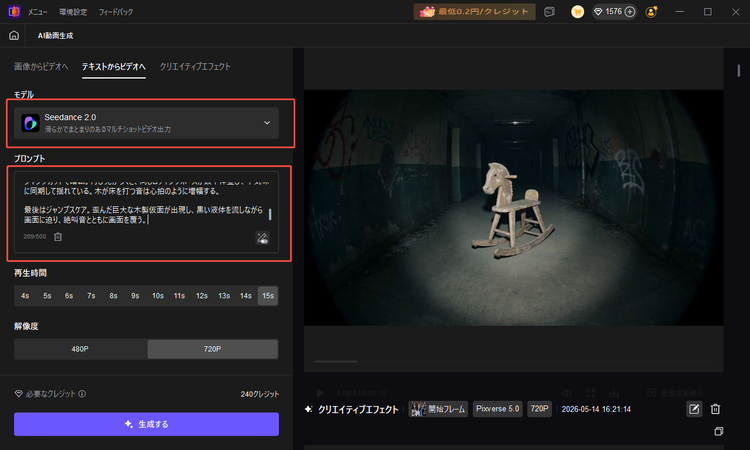Open the フィードバック menu
The height and width of the screenshot is (450, 750).
116,12
